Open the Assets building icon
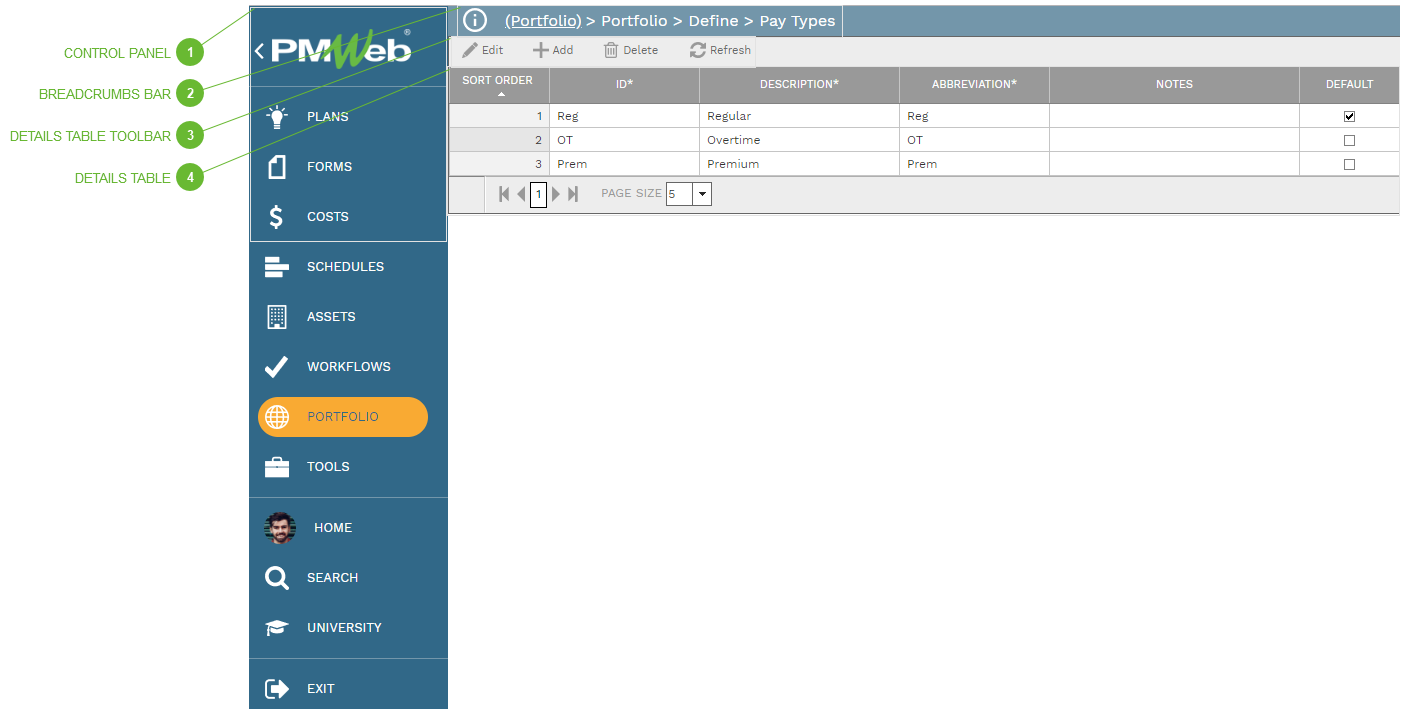Viewport: 1405px width, 712px height. [x=277, y=317]
